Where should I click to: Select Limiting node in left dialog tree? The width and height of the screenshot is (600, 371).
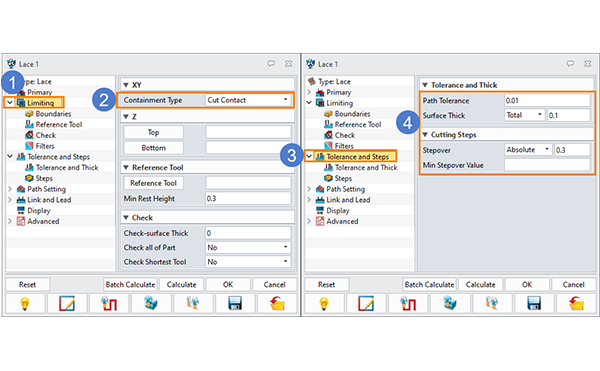click(x=40, y=103)
